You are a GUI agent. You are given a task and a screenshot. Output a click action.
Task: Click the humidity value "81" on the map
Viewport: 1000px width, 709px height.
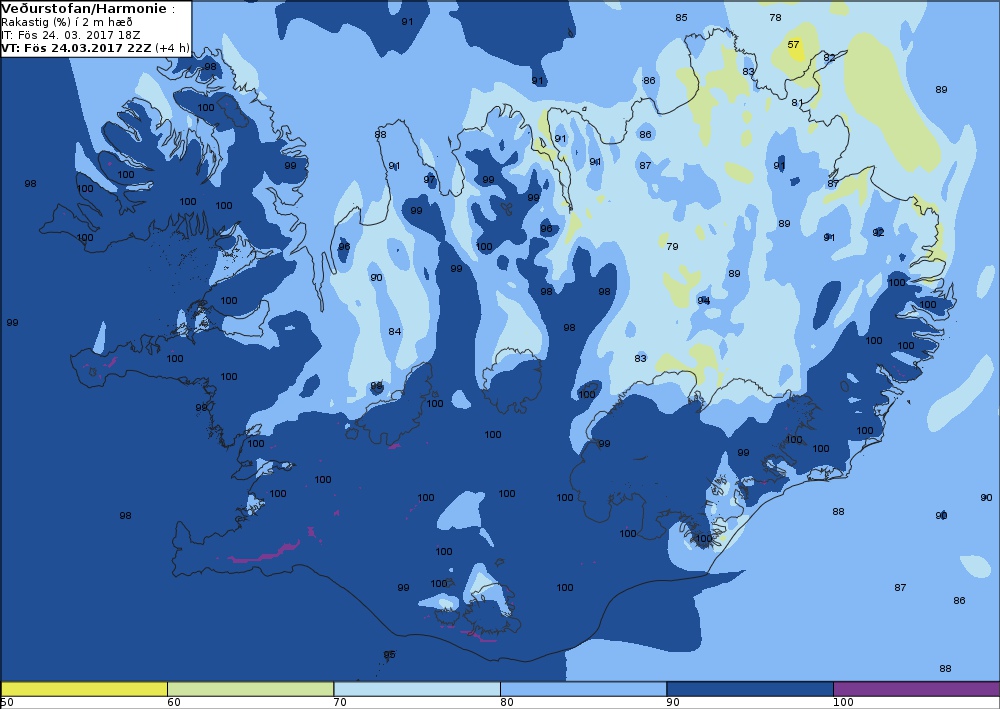[798, 103]
